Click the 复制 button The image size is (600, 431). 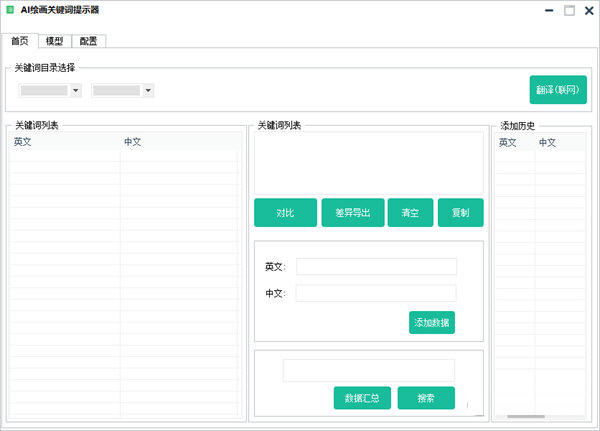point(461,212)
